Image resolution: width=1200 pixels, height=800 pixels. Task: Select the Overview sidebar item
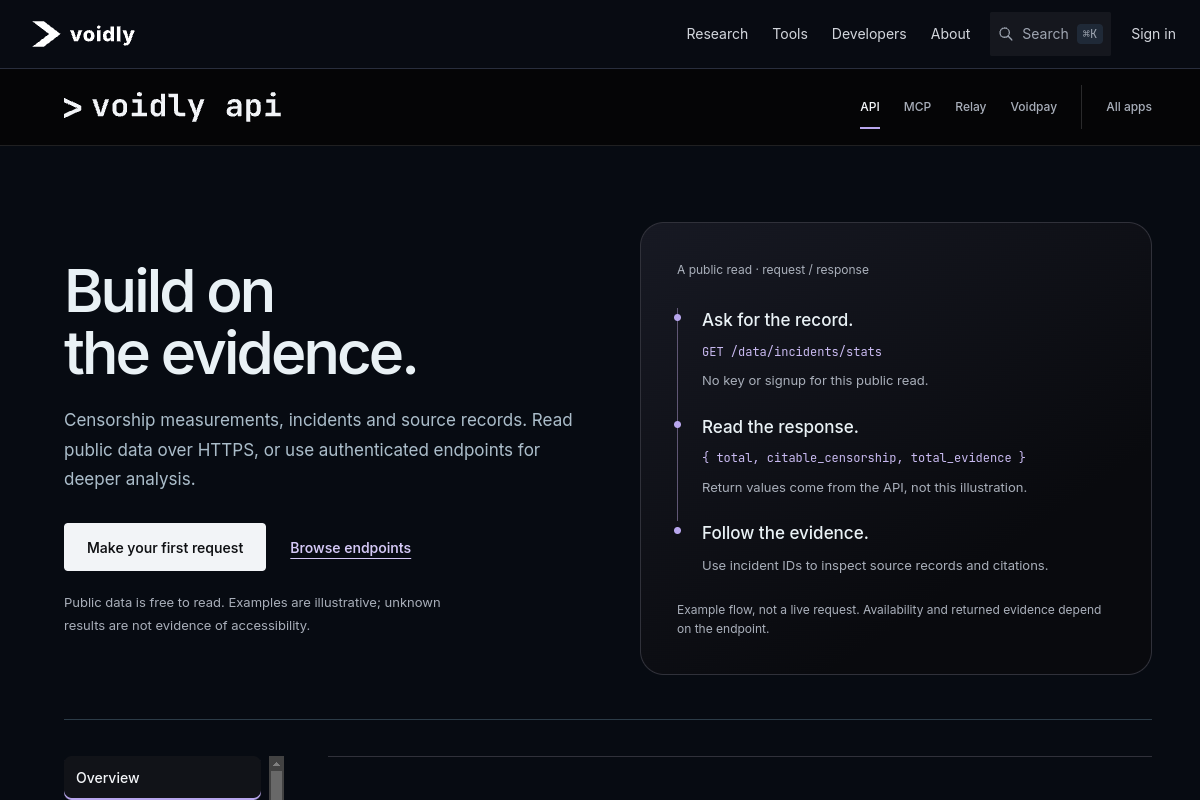tap(162, 778)
